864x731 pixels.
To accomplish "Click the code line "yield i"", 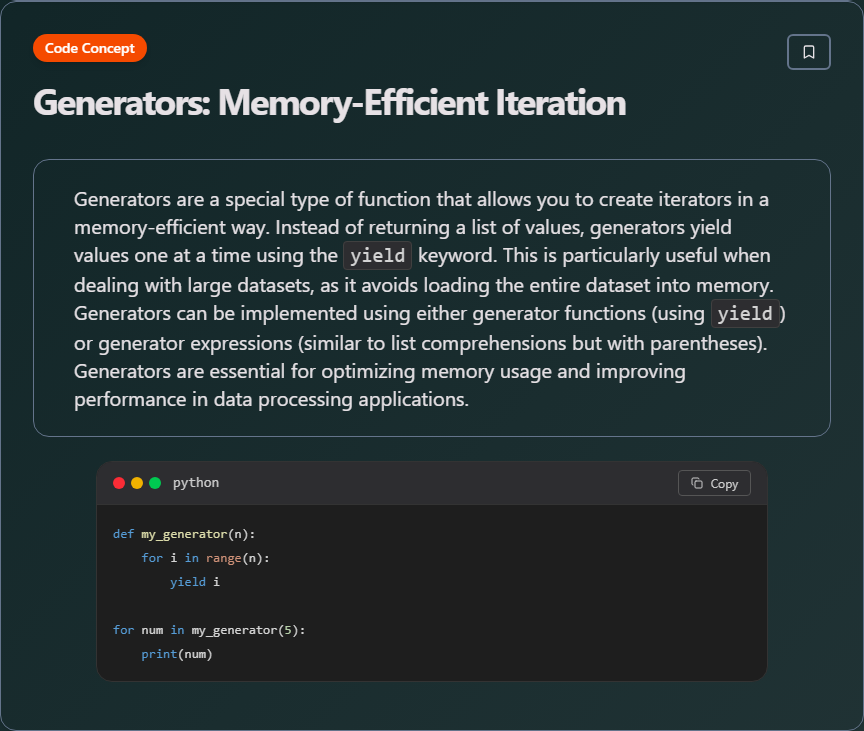I will pos(195,582).
